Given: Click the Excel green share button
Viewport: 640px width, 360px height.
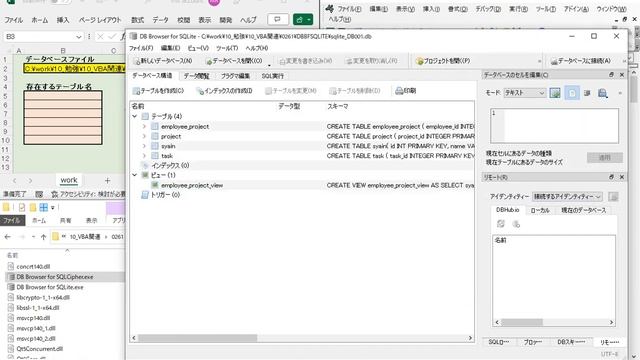Looking at the screenshot, I should click(303, 20).
